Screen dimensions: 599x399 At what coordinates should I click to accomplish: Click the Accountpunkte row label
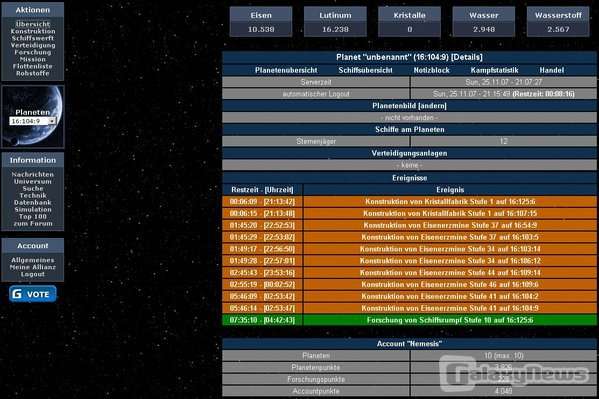pyautogui.click(x=316, y=391)
